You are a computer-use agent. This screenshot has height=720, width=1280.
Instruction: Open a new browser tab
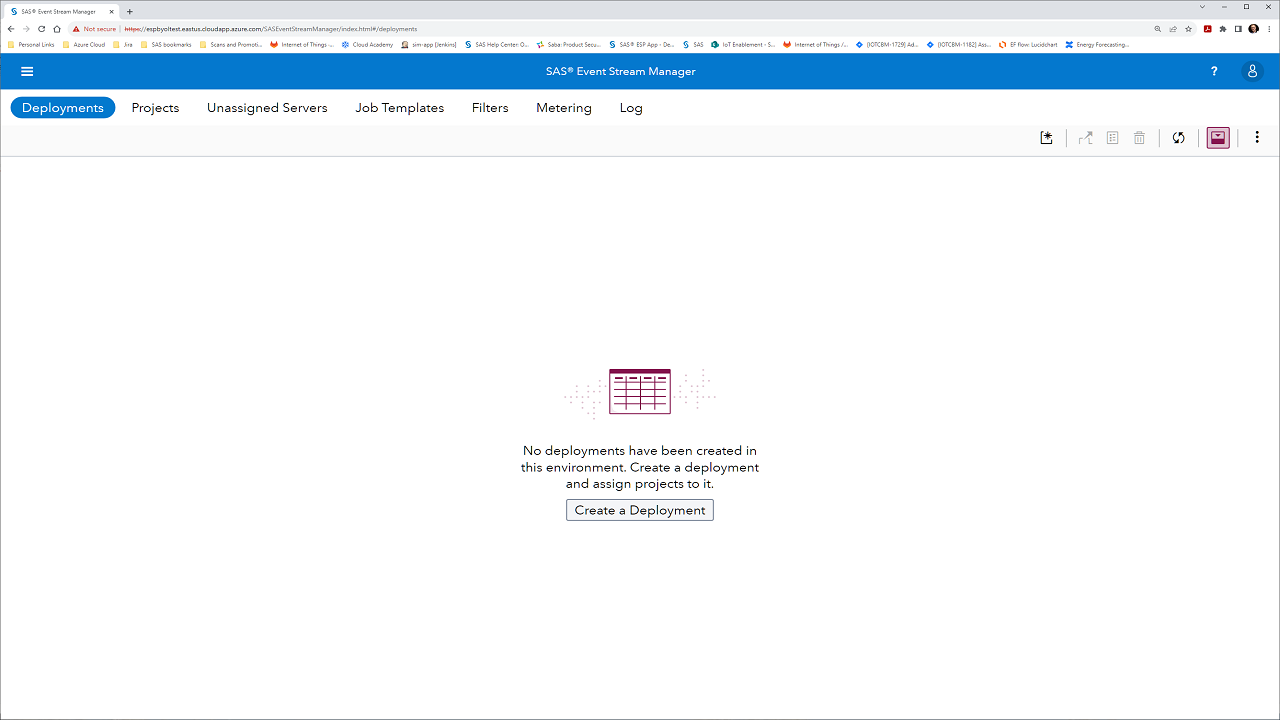[130, 11]
